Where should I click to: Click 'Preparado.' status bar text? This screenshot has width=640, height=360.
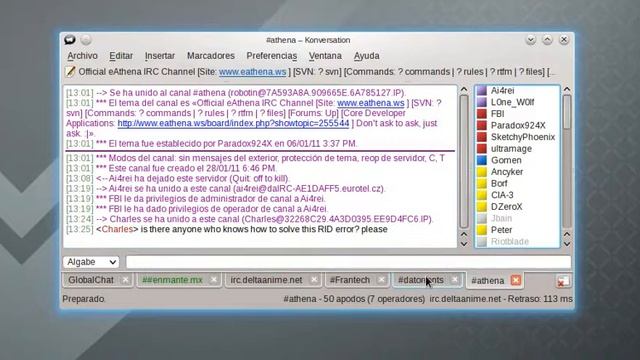coord(83,299)
